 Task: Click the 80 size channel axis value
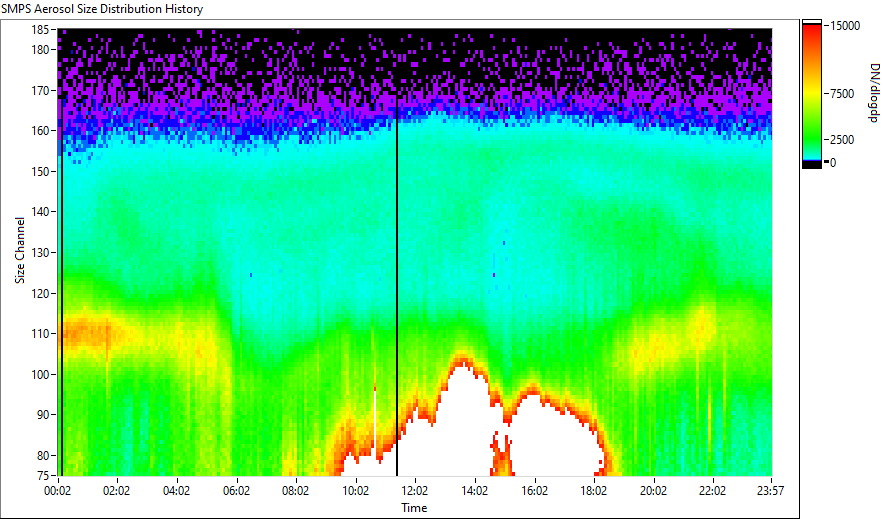point(43,455)
